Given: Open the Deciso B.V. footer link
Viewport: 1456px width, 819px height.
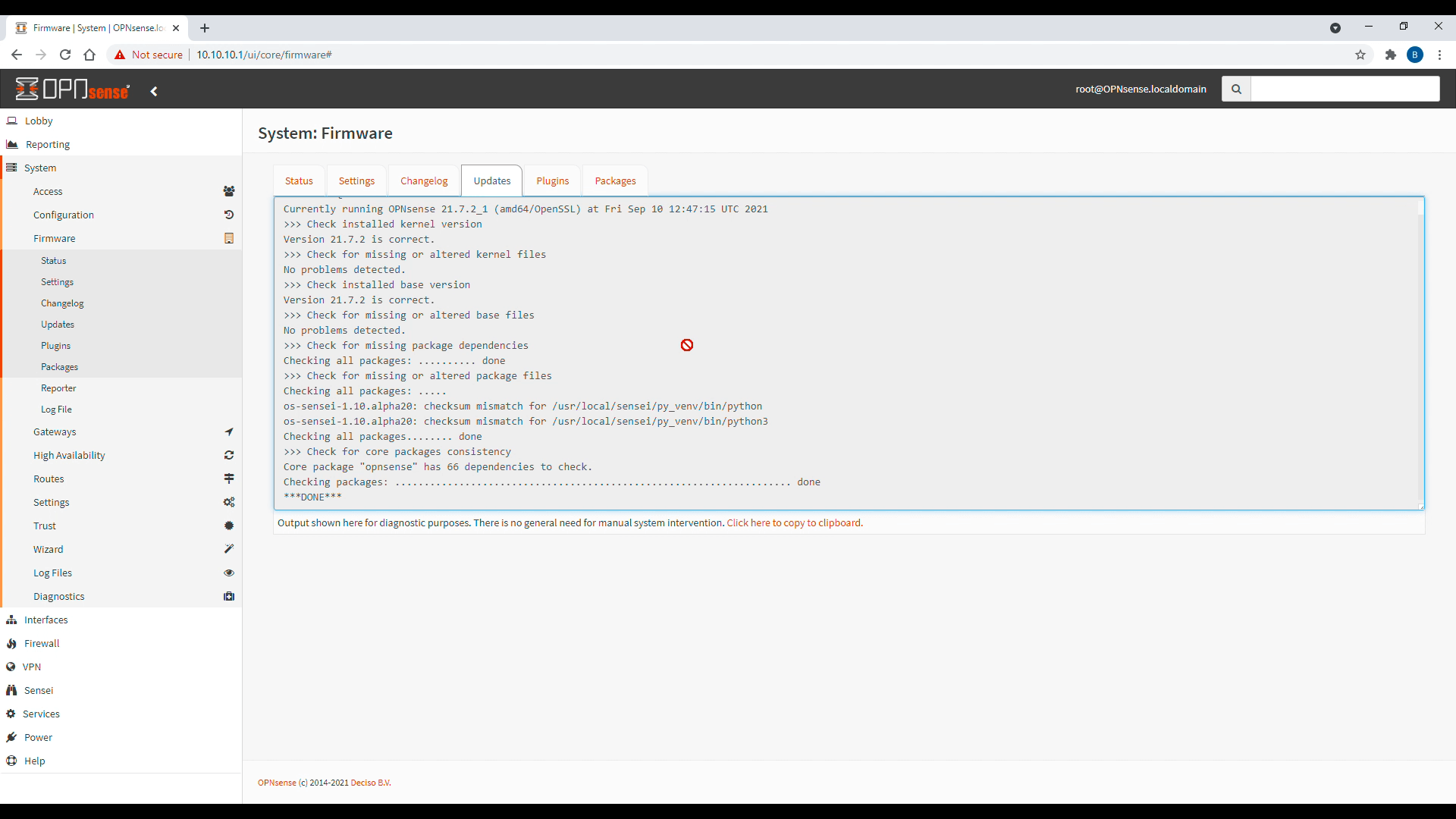Looking at the screenshot, I should [371, 783].
